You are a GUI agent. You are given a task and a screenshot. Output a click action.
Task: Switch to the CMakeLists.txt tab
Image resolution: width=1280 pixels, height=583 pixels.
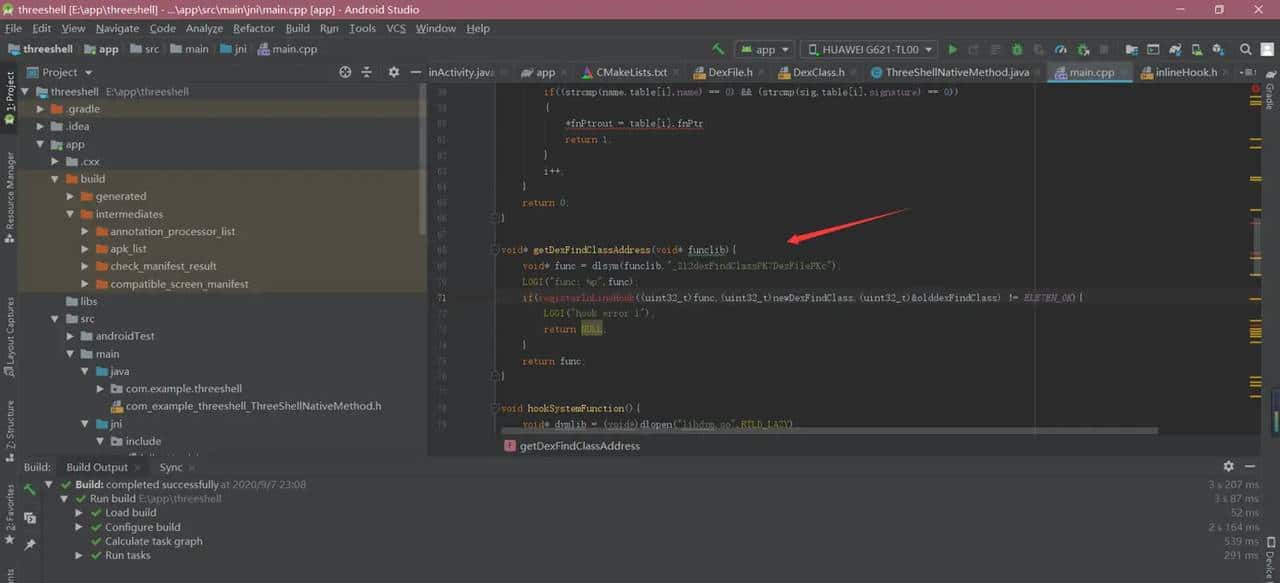click(x=630, y=72)
